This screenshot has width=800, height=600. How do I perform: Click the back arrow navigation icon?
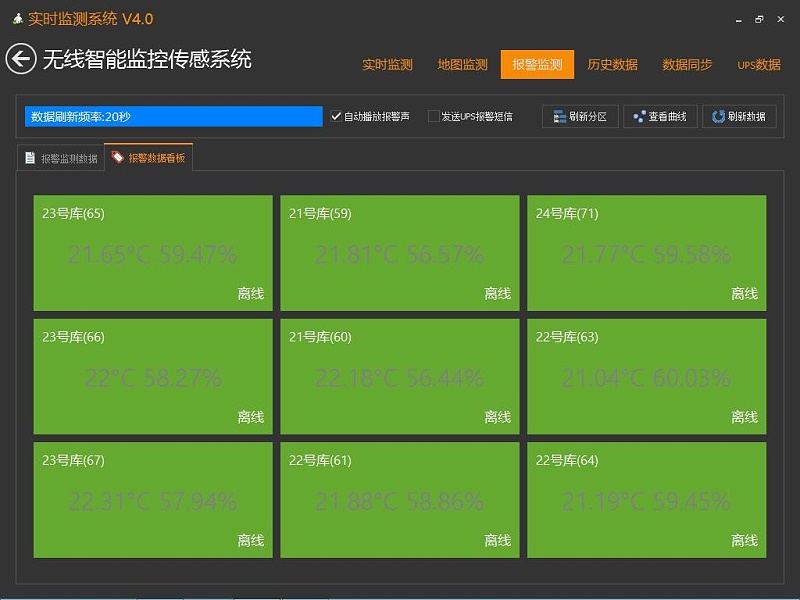[20, 57]
